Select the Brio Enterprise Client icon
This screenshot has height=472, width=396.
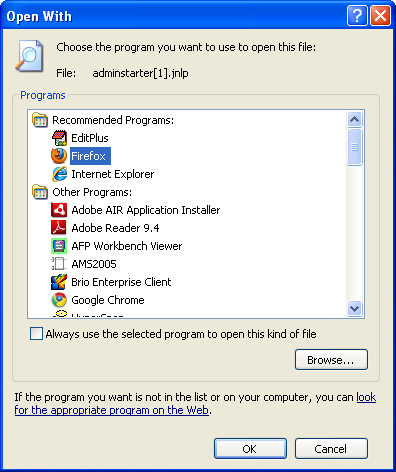tap(59, 282)
